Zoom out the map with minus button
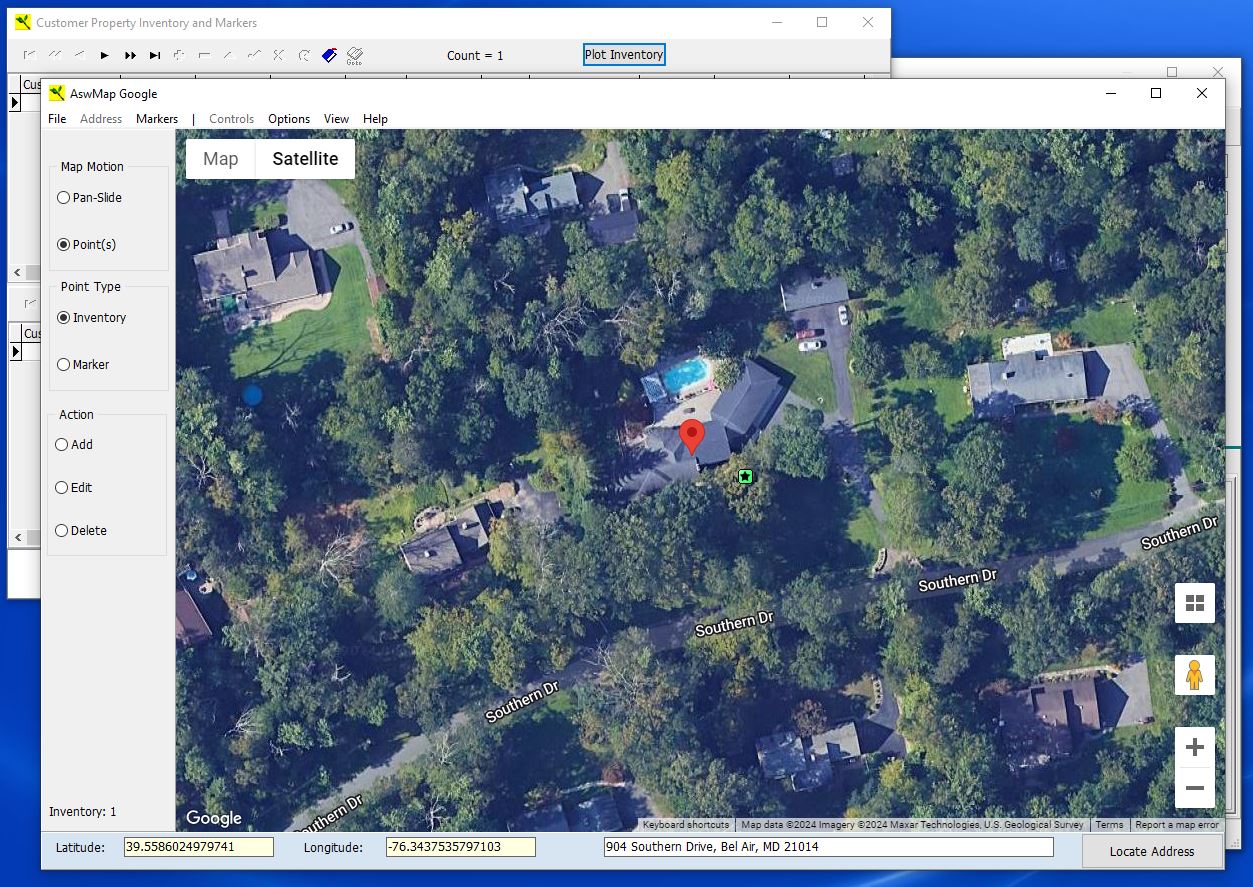Image resolution: width=1253 pixels, height=887 pixels. click(x=1195, y=788)
